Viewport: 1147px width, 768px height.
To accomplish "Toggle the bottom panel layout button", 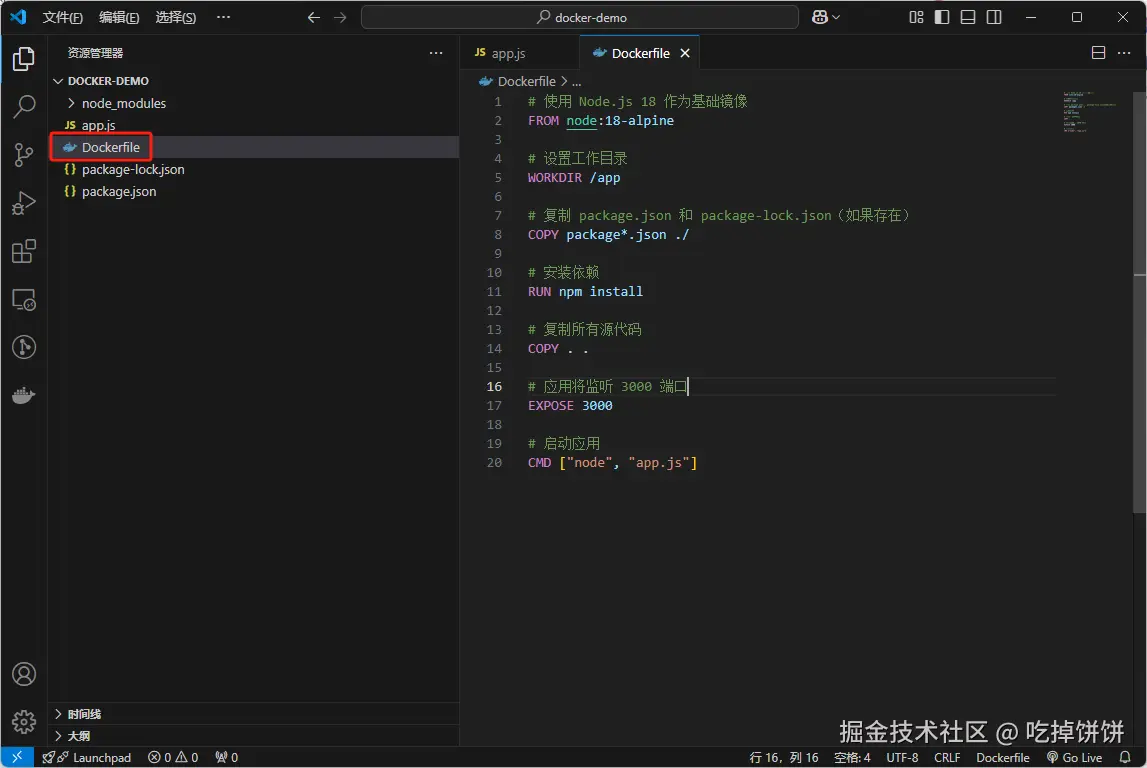I will 968,17.
